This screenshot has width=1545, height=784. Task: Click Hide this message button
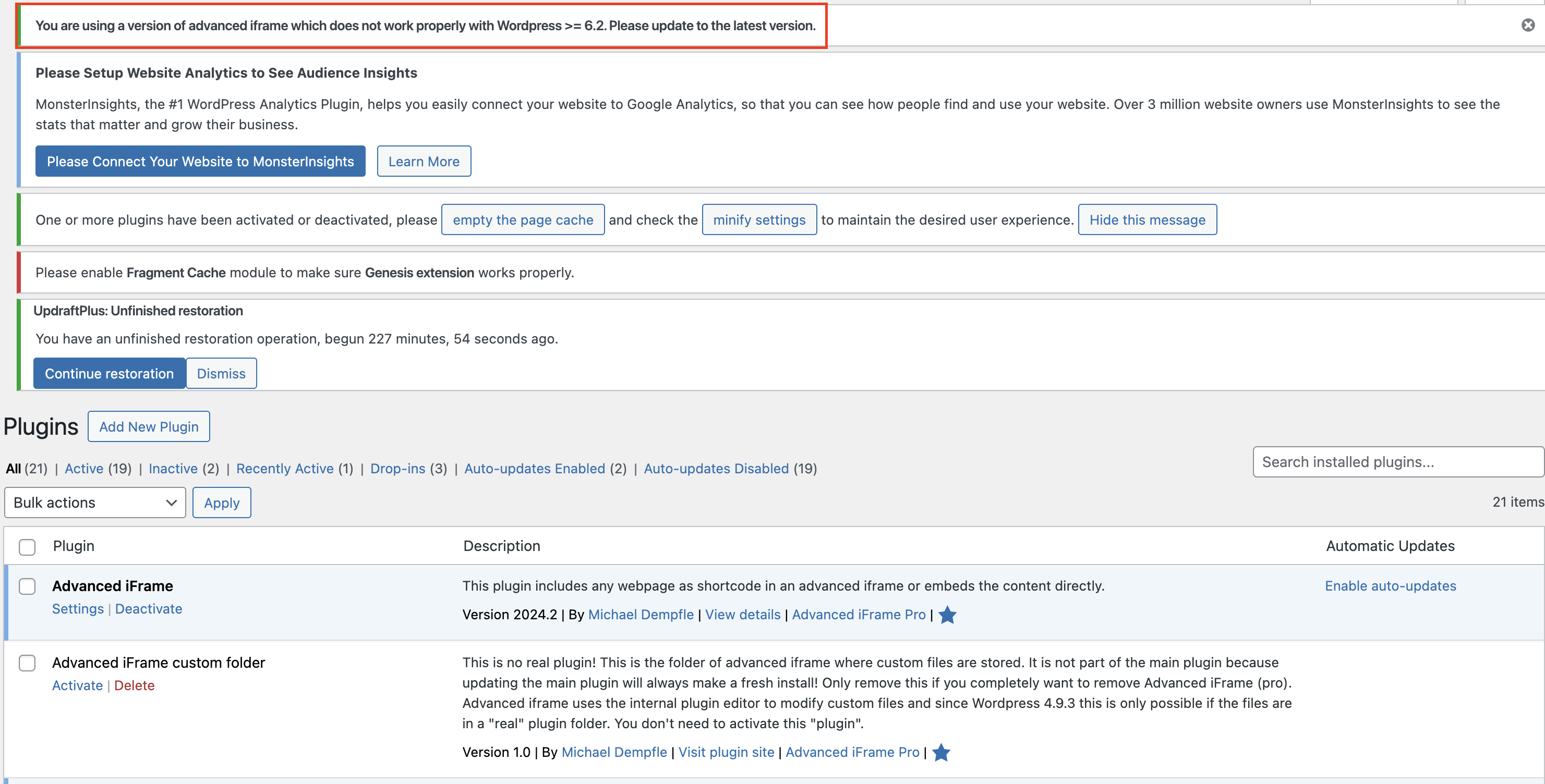pyautogui.click(x=1148, y=220)
